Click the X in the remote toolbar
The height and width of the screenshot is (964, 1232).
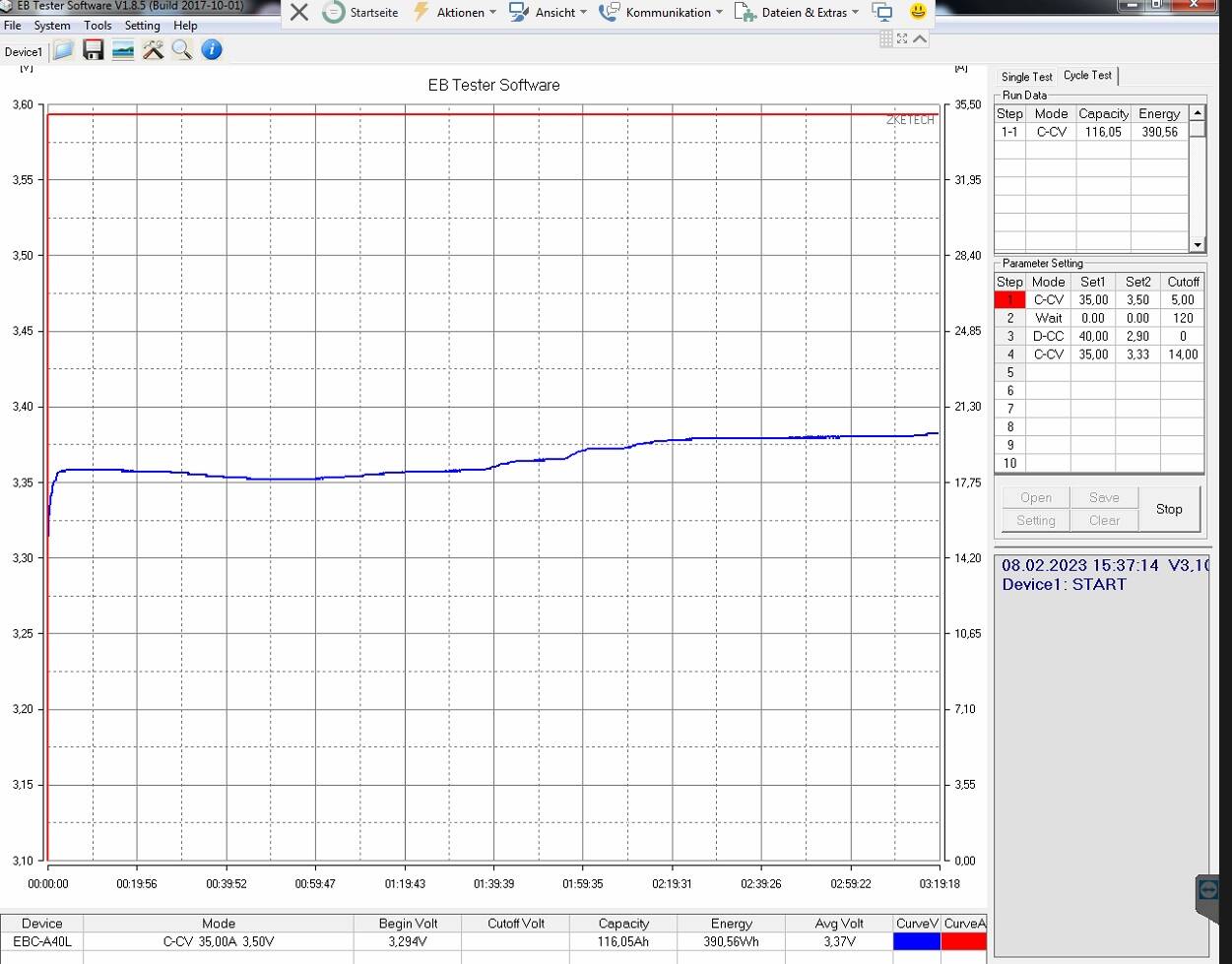[x=299, y=12]
